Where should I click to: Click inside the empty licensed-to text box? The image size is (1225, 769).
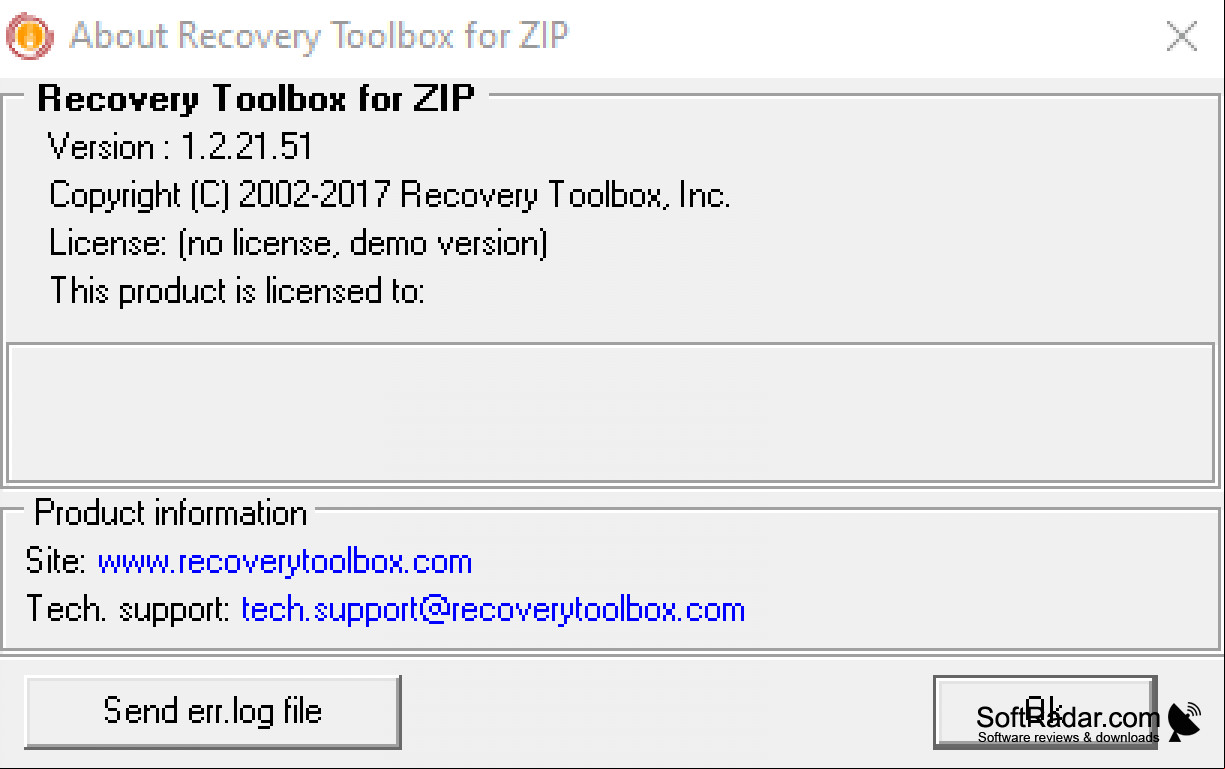611,413
